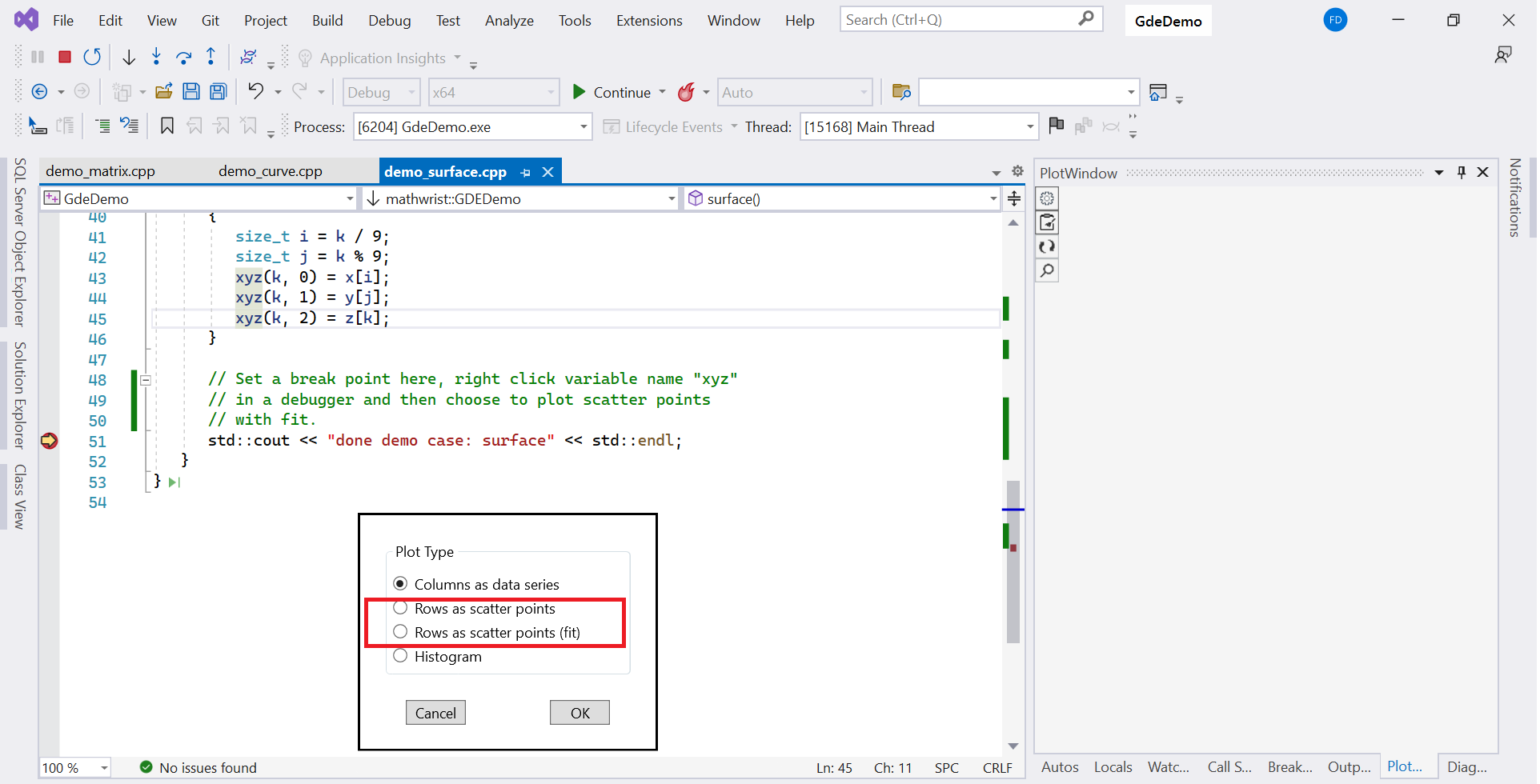
Task: Save all open files
Action: point(219,92)
